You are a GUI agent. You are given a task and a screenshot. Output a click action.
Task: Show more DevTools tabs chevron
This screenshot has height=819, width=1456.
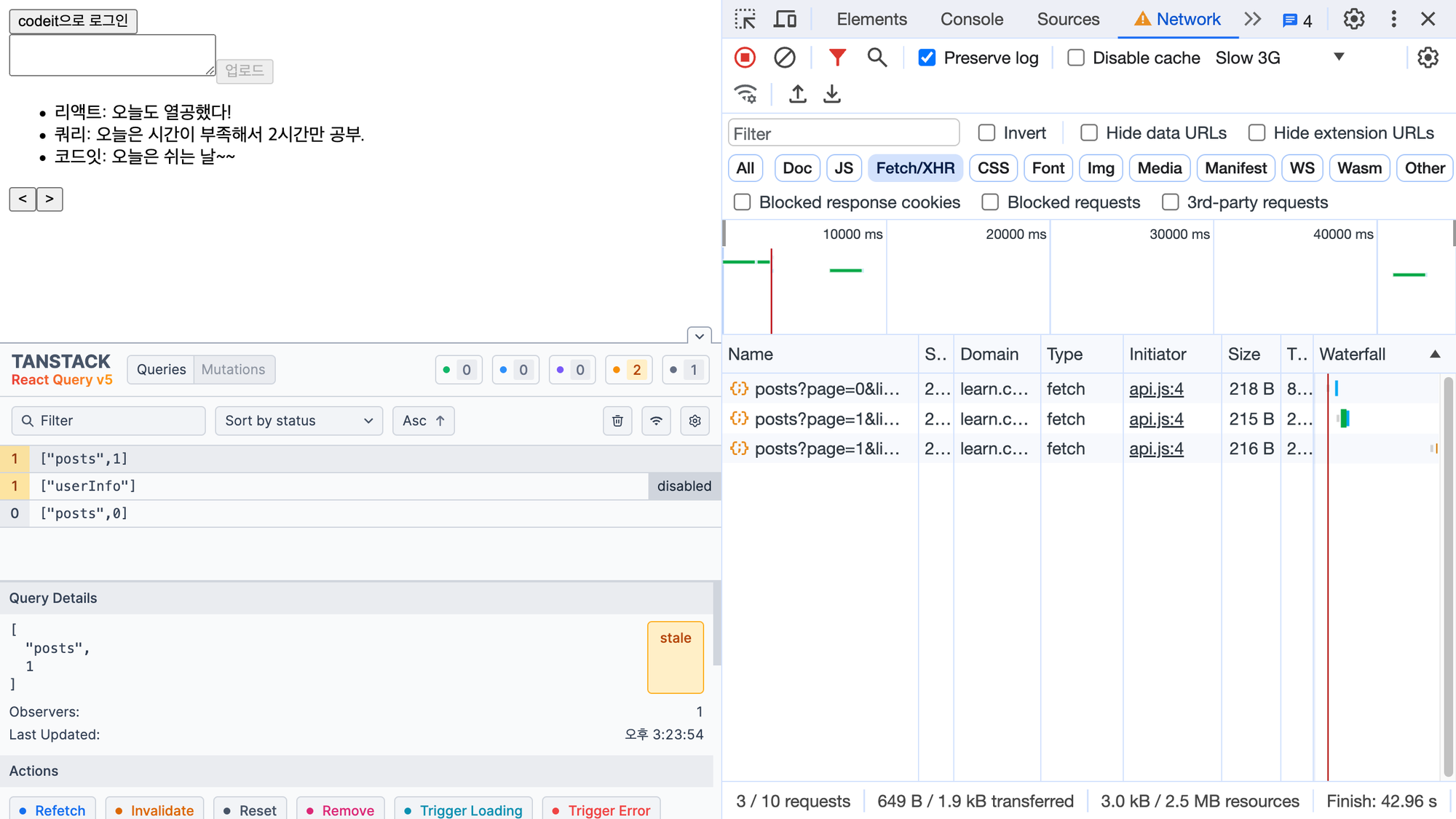tap(1252, 20)
